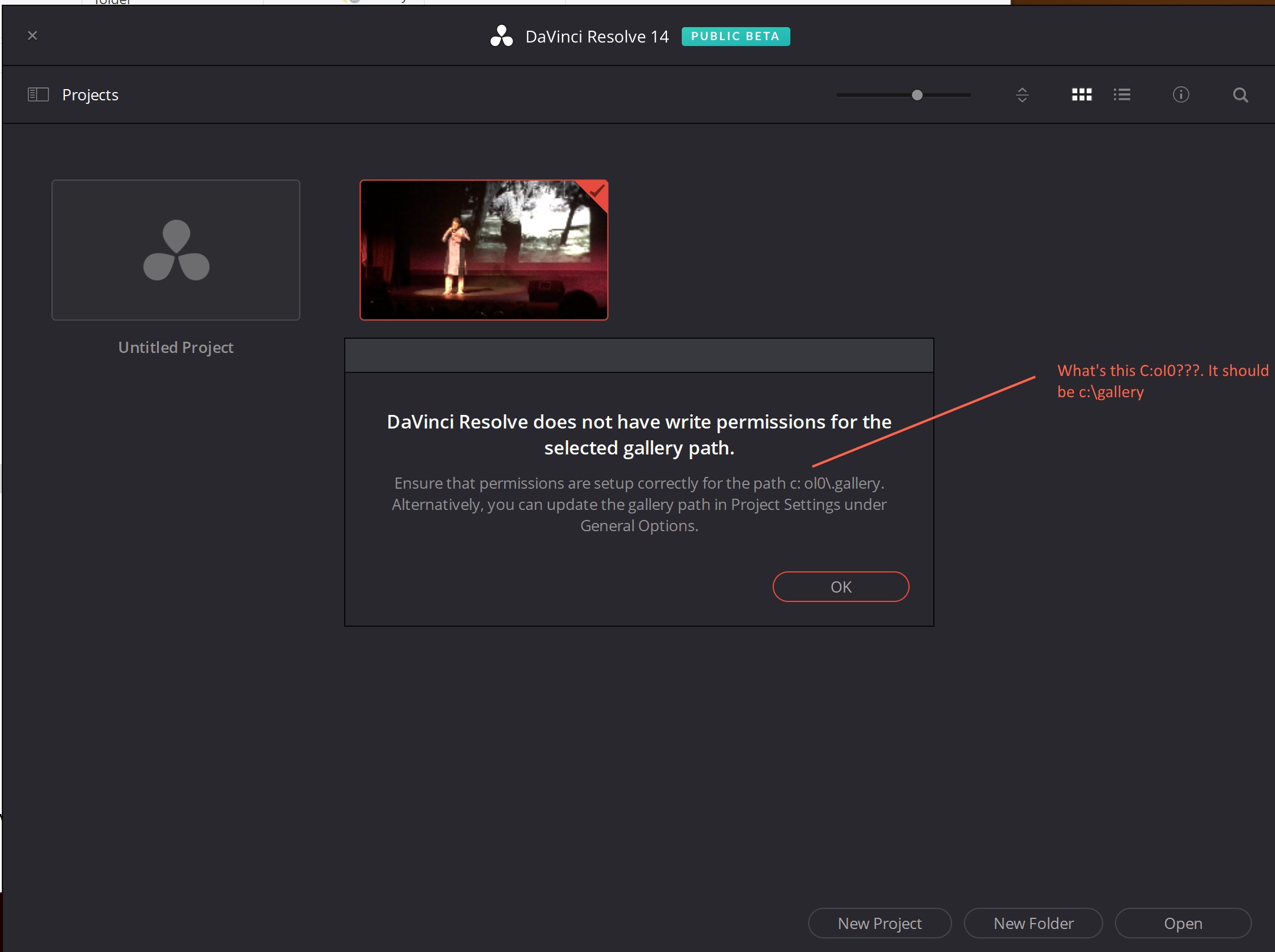Open the project search icon
The width and height of the screenshot is (1275, 952).
click(1240, 95)
